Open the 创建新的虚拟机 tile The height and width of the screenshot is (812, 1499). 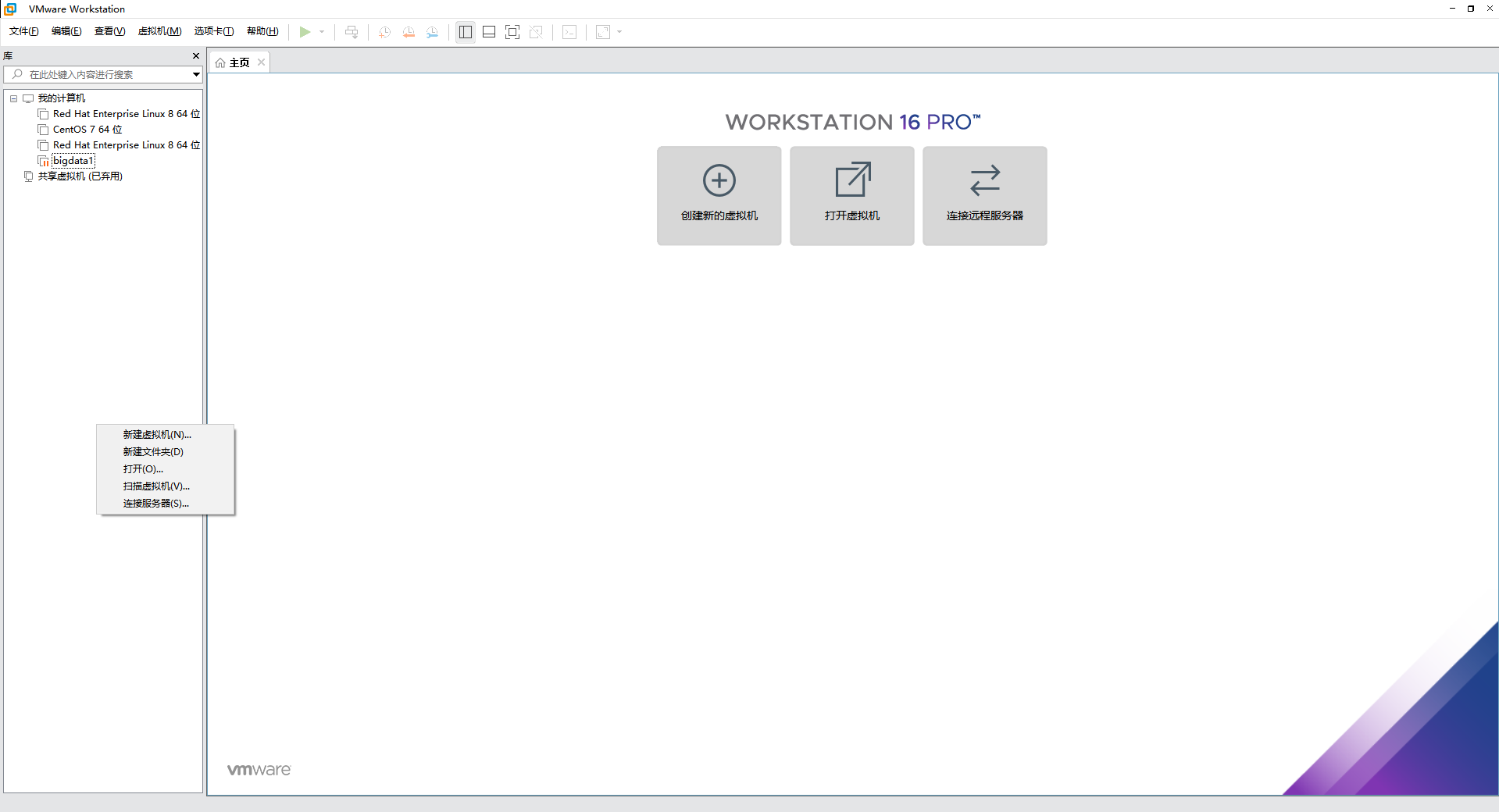(718, 195)
